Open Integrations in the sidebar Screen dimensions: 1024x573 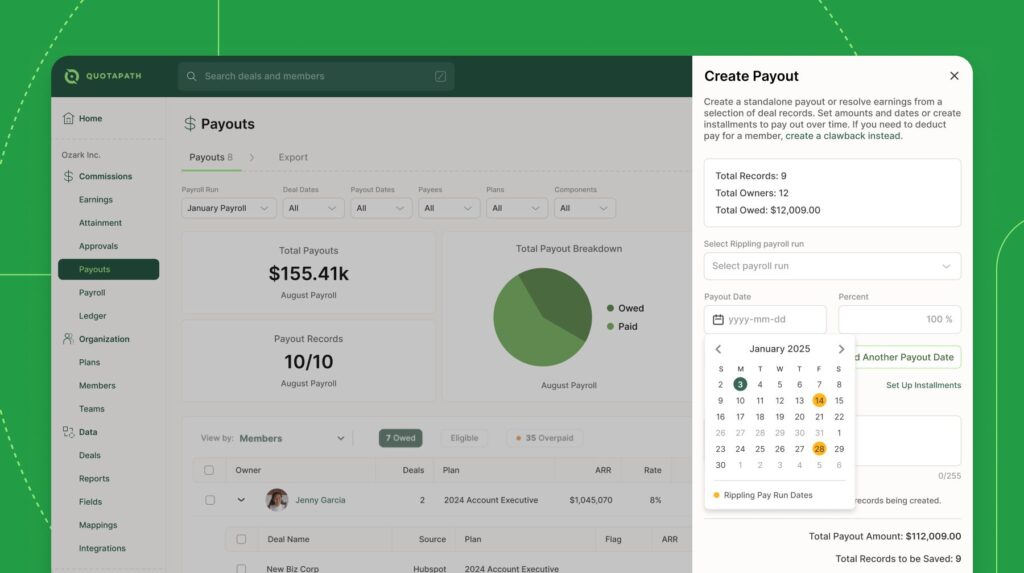coord(102,548)
